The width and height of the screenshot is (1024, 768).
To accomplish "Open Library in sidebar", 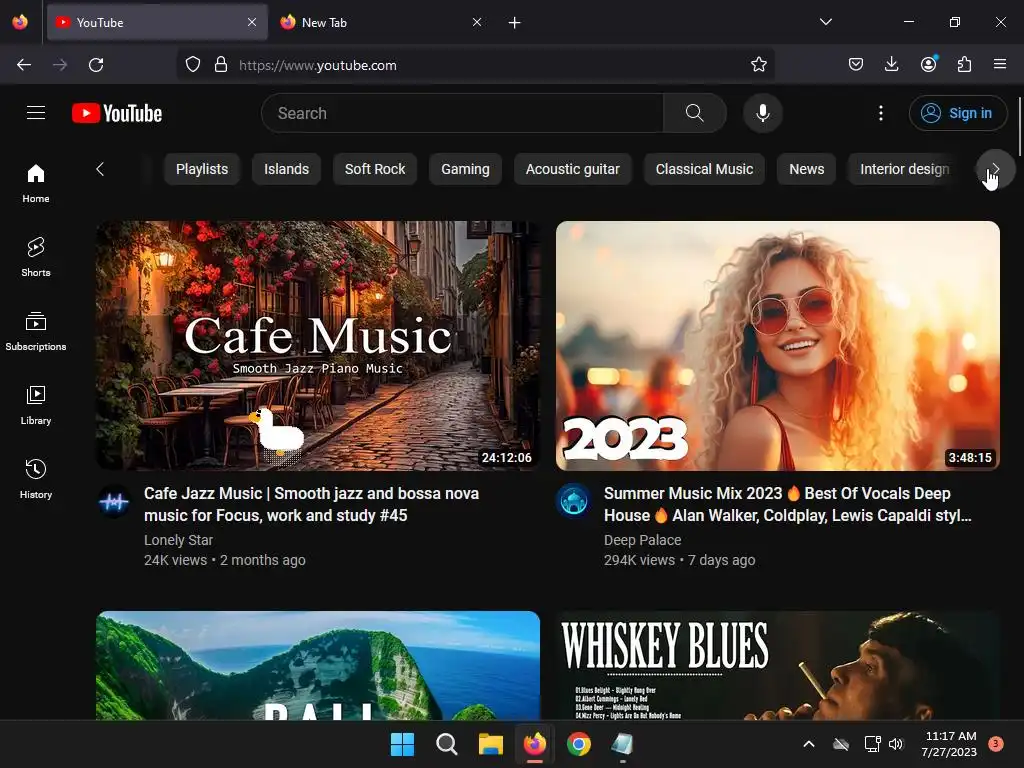I will click(36, 406).
